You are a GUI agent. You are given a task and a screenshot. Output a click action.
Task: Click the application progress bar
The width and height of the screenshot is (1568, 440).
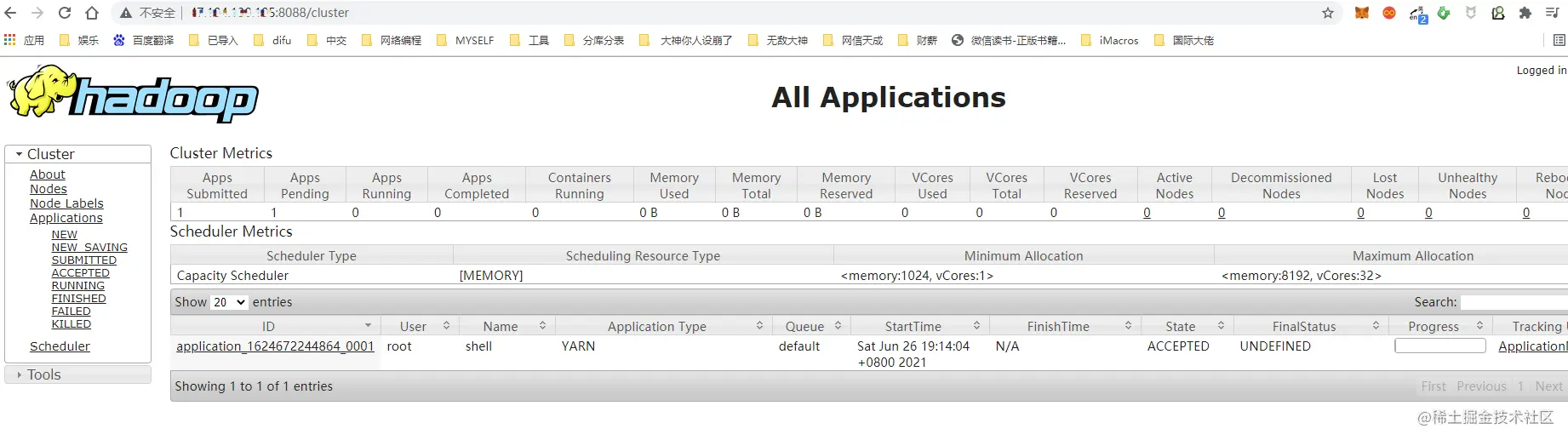pyautogui.click(x=1439, y=346)
